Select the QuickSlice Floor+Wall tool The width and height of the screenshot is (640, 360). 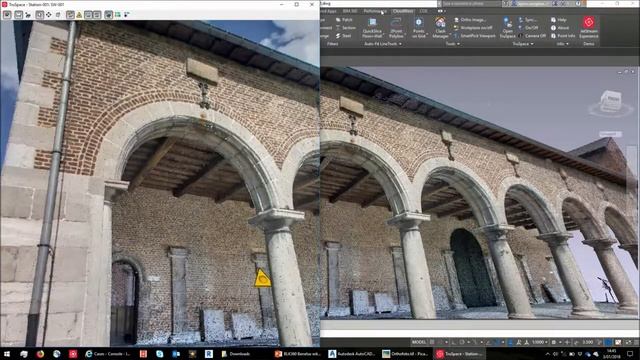372,28
